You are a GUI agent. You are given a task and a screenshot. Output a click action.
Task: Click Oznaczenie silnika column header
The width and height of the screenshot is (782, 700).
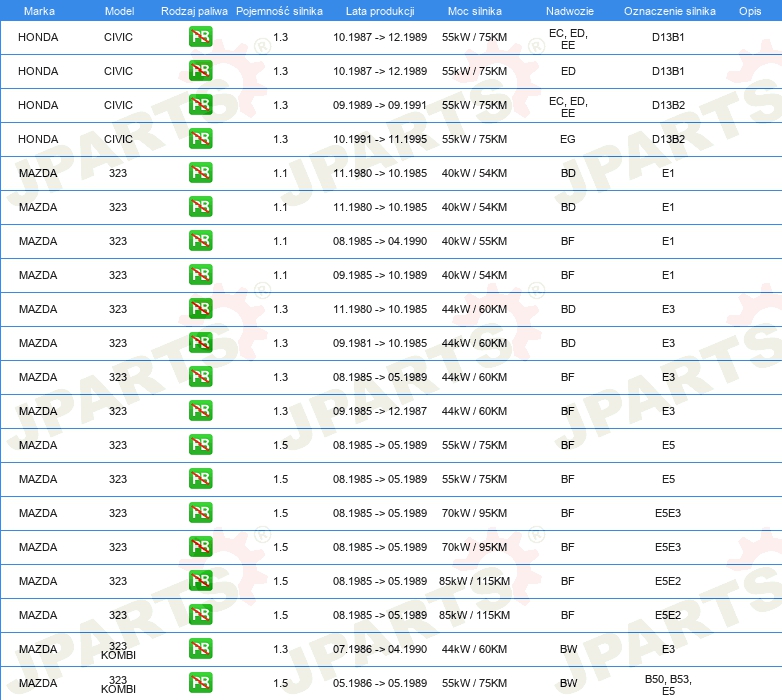coord(669,11)
